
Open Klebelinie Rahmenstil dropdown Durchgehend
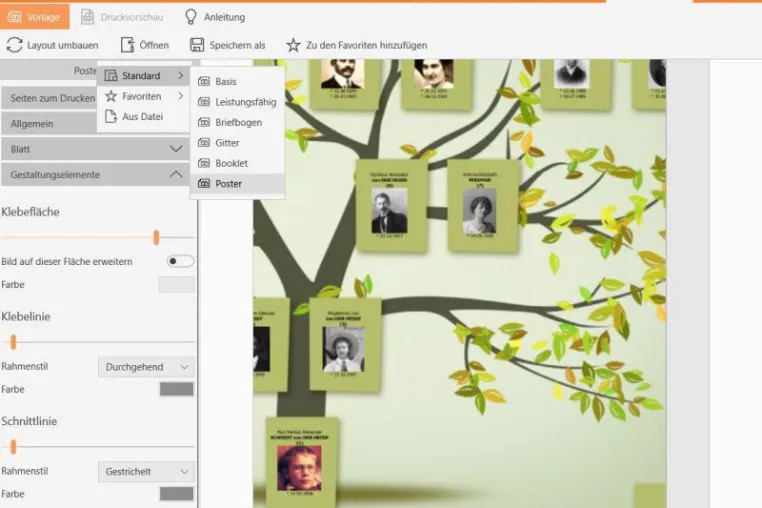146,367
